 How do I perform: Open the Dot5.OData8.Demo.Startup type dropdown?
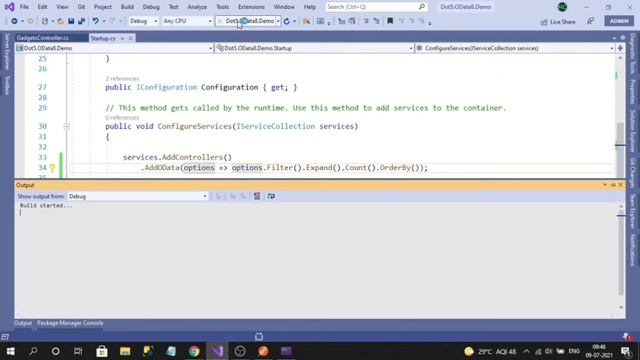point(314,48)
